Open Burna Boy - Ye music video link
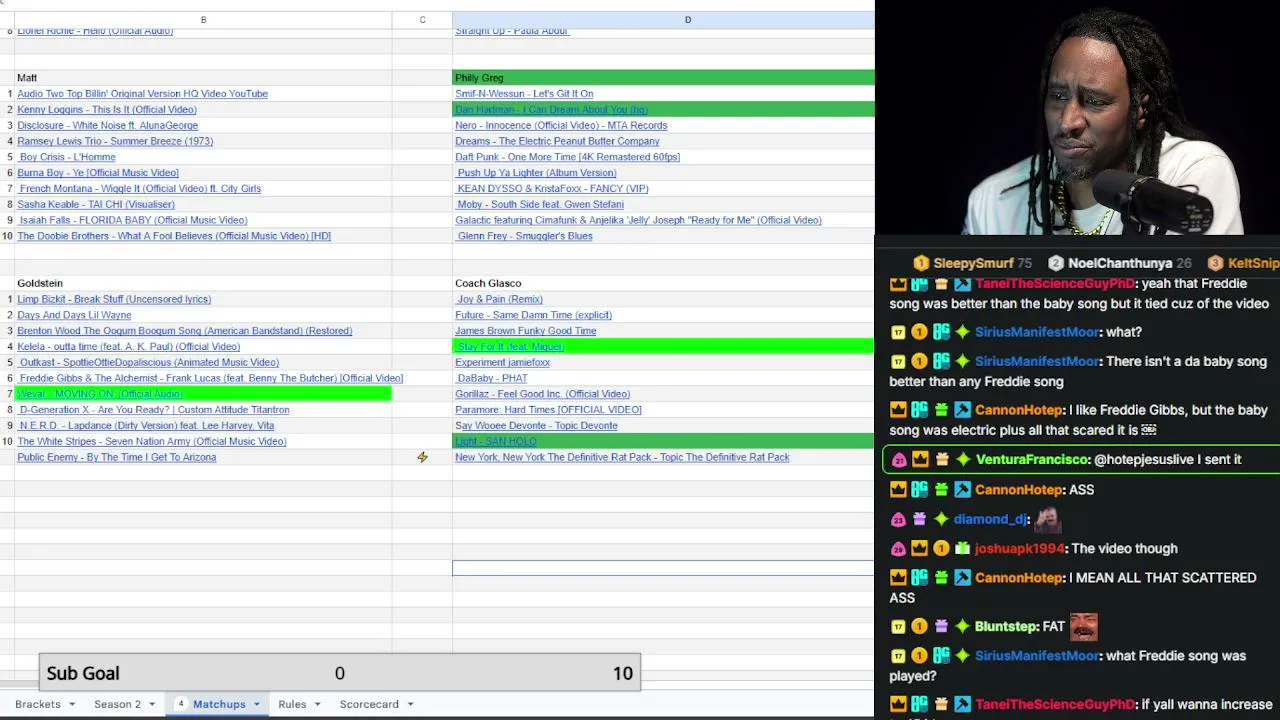 coord(98,173)
